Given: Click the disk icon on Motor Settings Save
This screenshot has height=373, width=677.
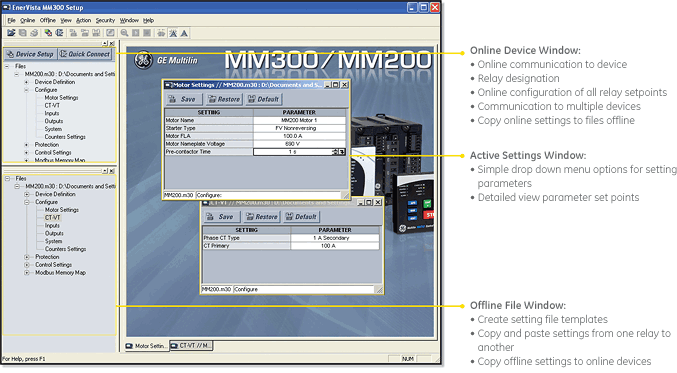Looking at the screenshot, I should pos(173,99).
